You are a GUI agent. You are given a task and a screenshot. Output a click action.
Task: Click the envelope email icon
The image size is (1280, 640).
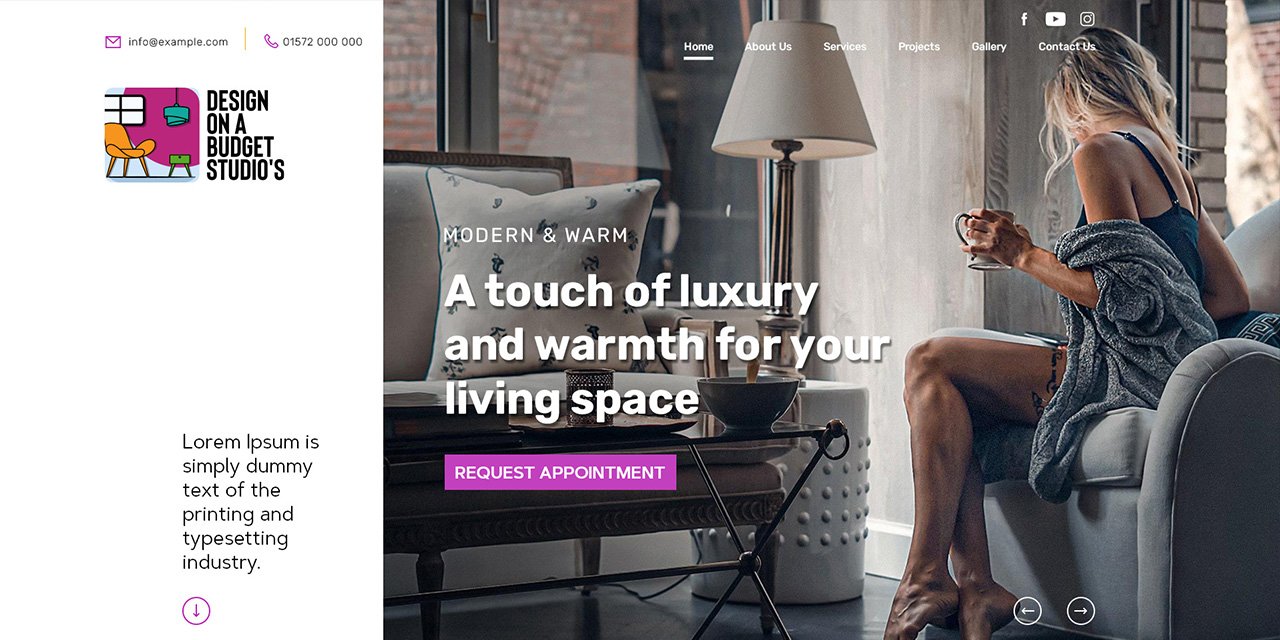pyautogui.click(x=113, y=42)
